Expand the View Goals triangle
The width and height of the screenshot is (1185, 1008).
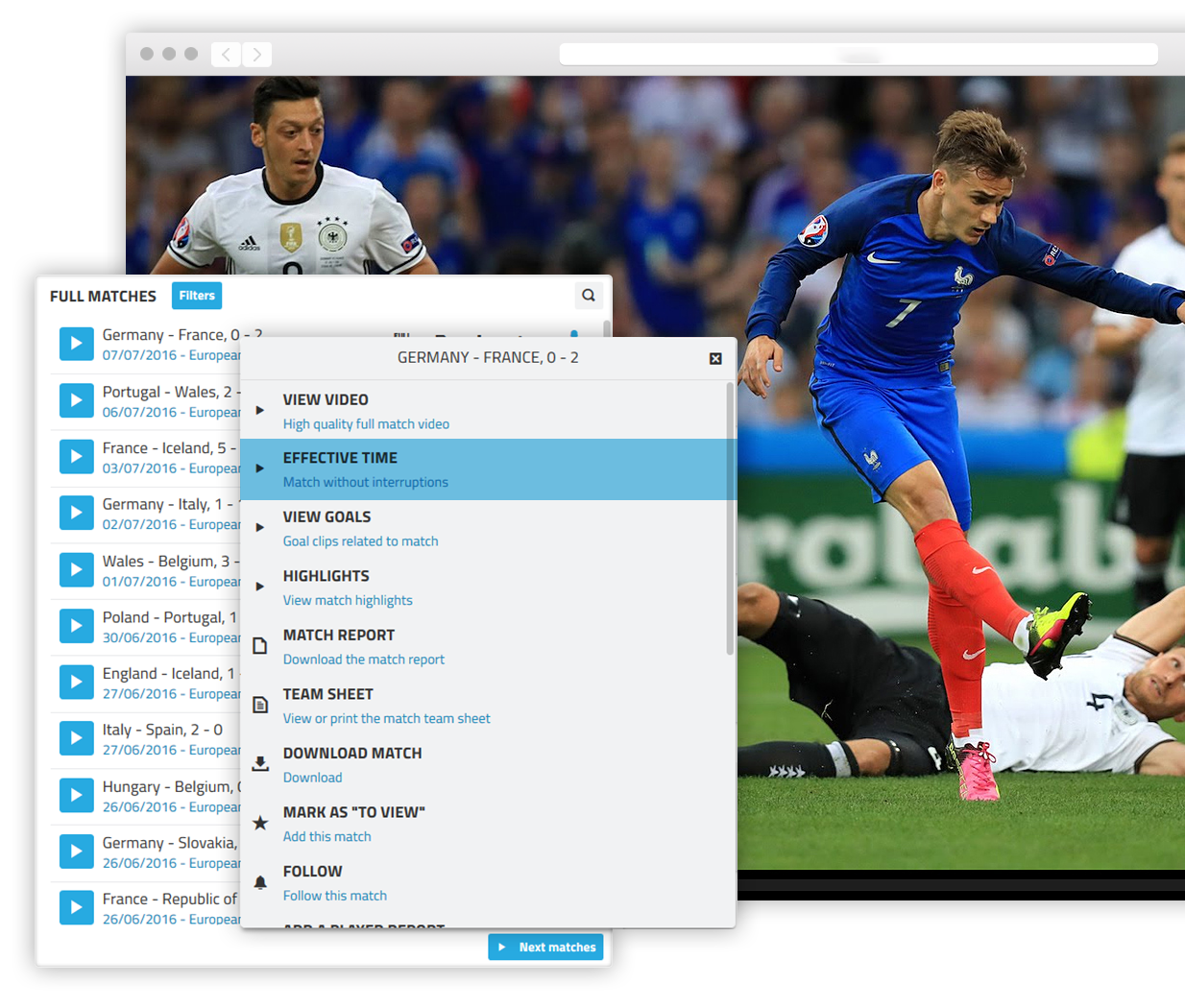(x=259, y=526)
